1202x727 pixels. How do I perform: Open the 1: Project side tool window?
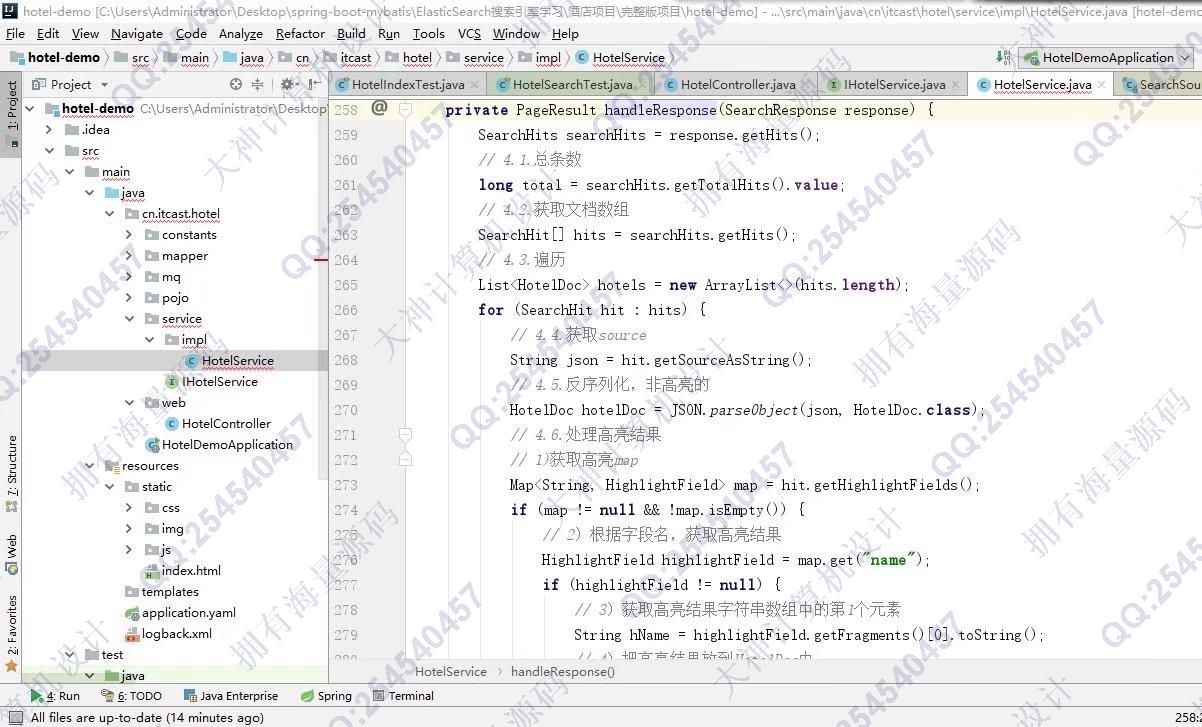12,113
